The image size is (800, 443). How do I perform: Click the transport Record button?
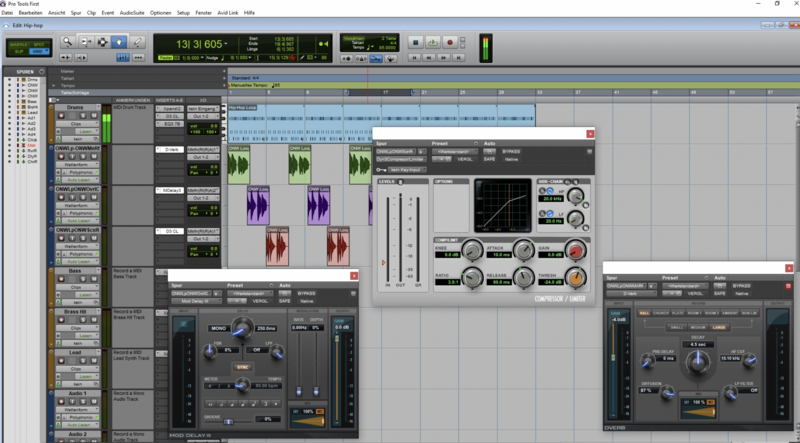coord(450,42)
